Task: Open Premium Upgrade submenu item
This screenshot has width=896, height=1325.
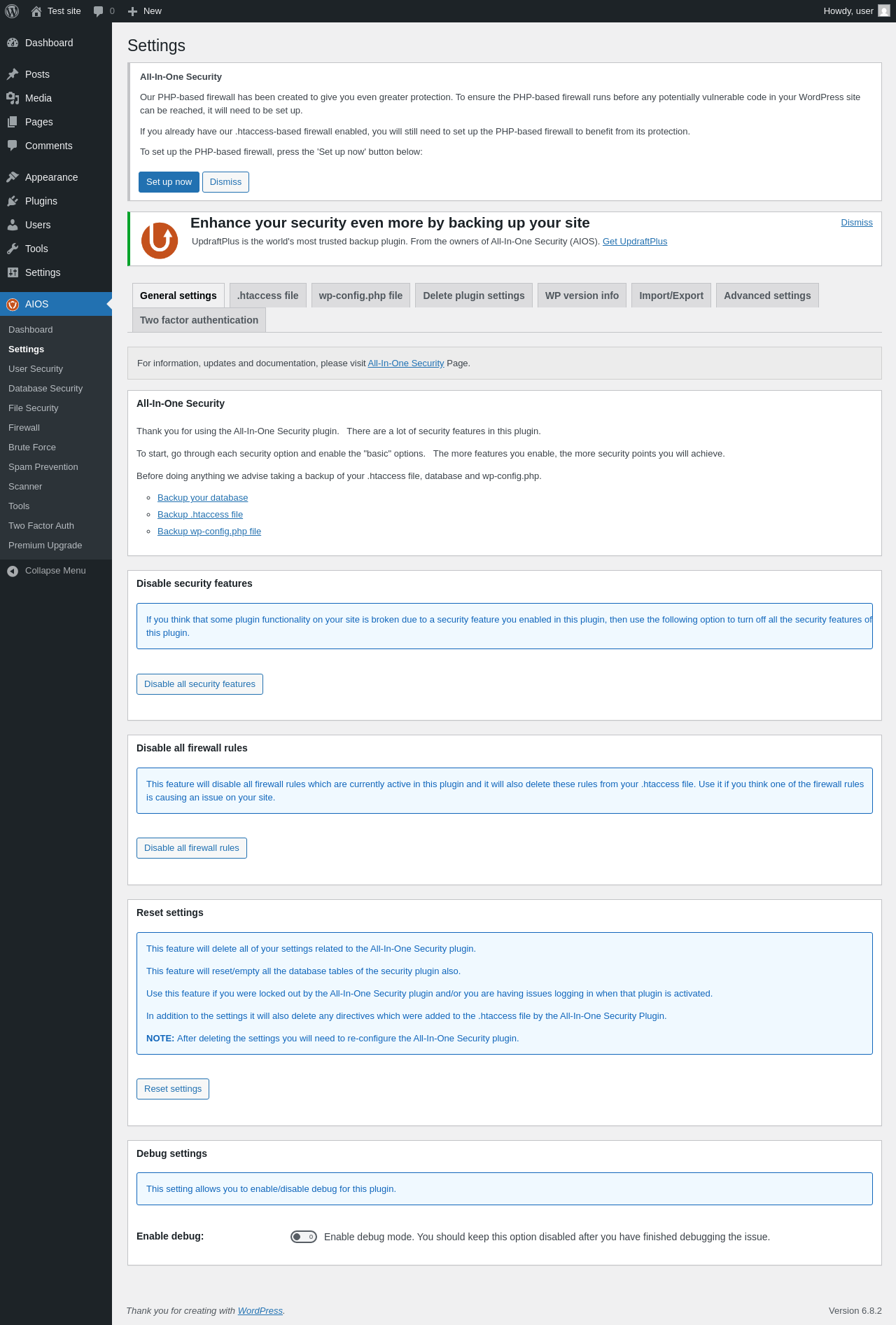Action: (x=56, y=546)
